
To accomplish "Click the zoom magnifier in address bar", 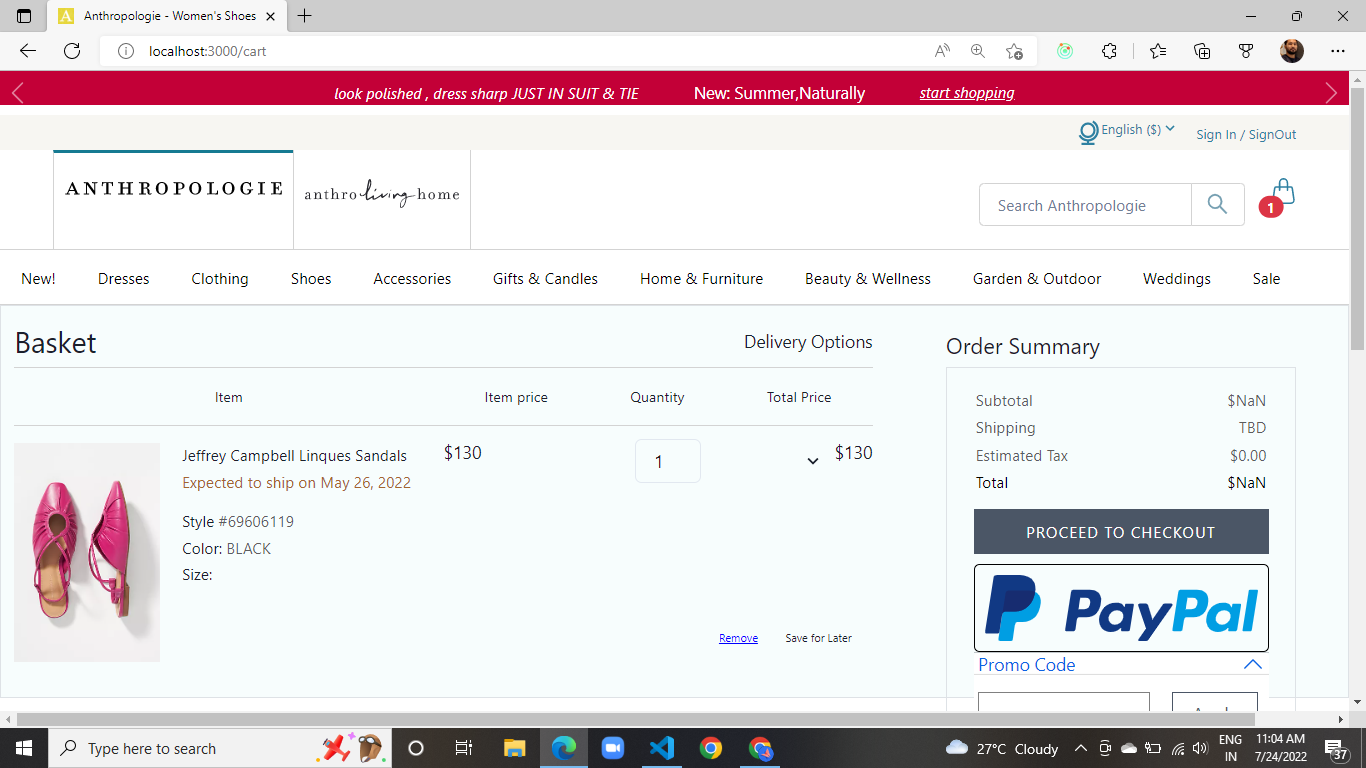I will 978,51.
